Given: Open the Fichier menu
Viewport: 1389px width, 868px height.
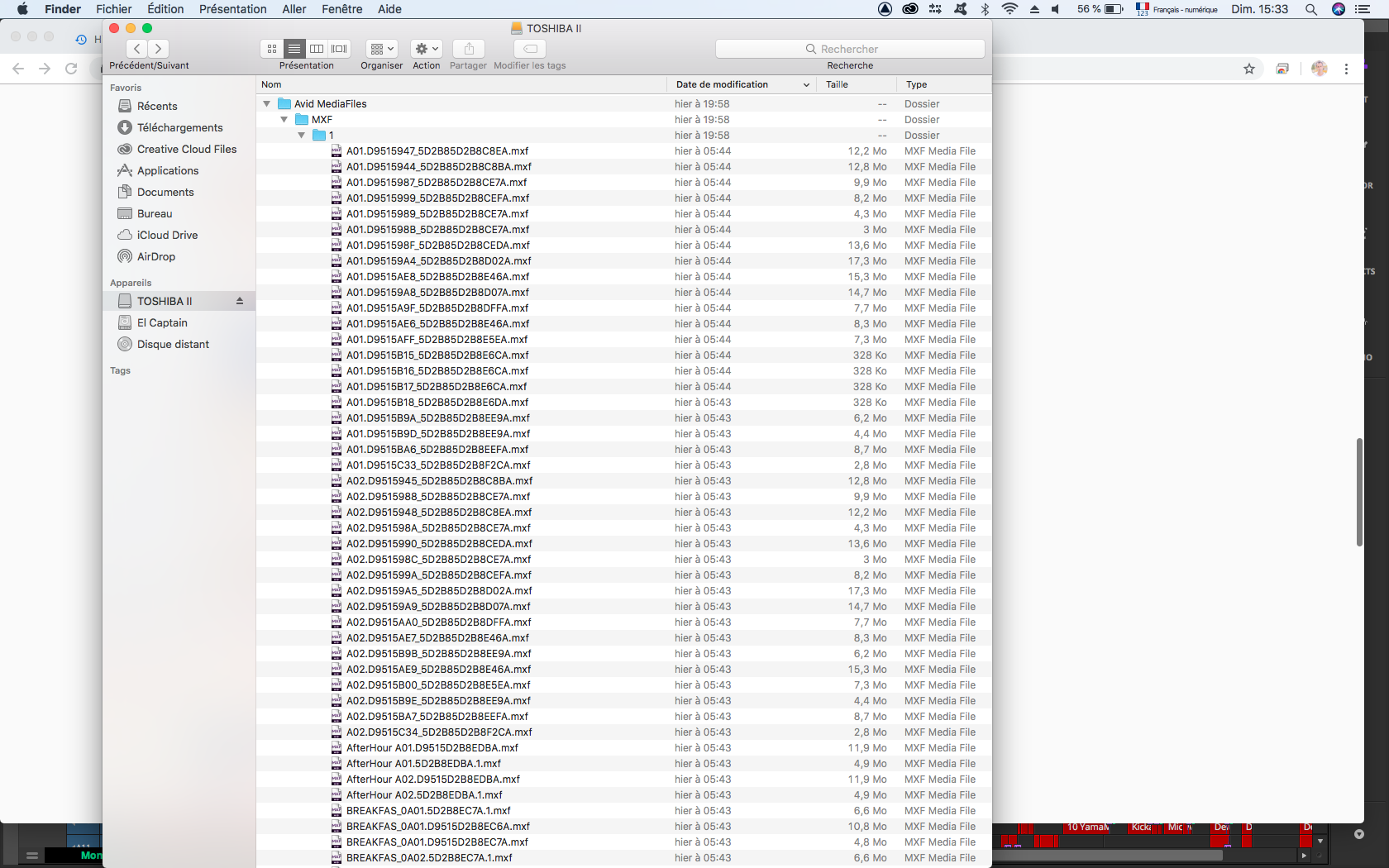Looking at the screenshot, I should (114, 9).
